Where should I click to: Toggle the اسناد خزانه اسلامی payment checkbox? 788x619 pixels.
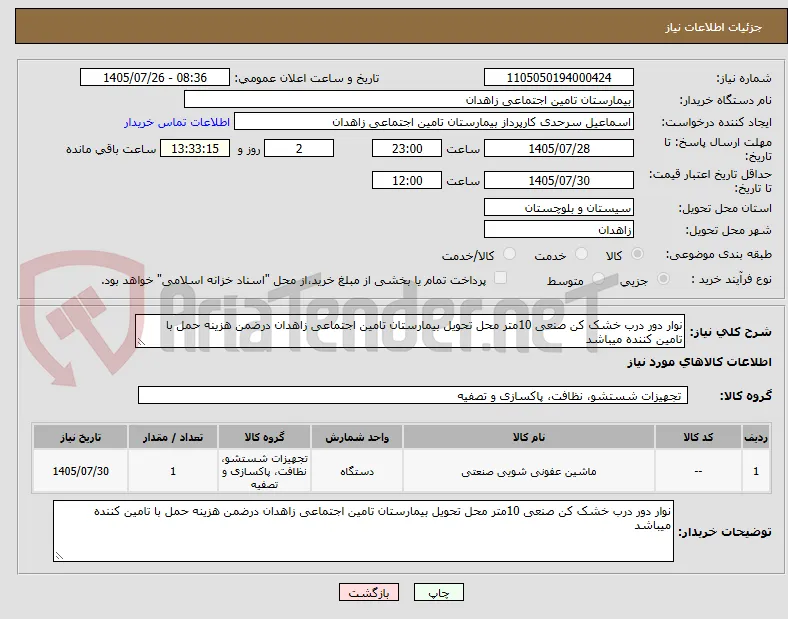point(500,278)
